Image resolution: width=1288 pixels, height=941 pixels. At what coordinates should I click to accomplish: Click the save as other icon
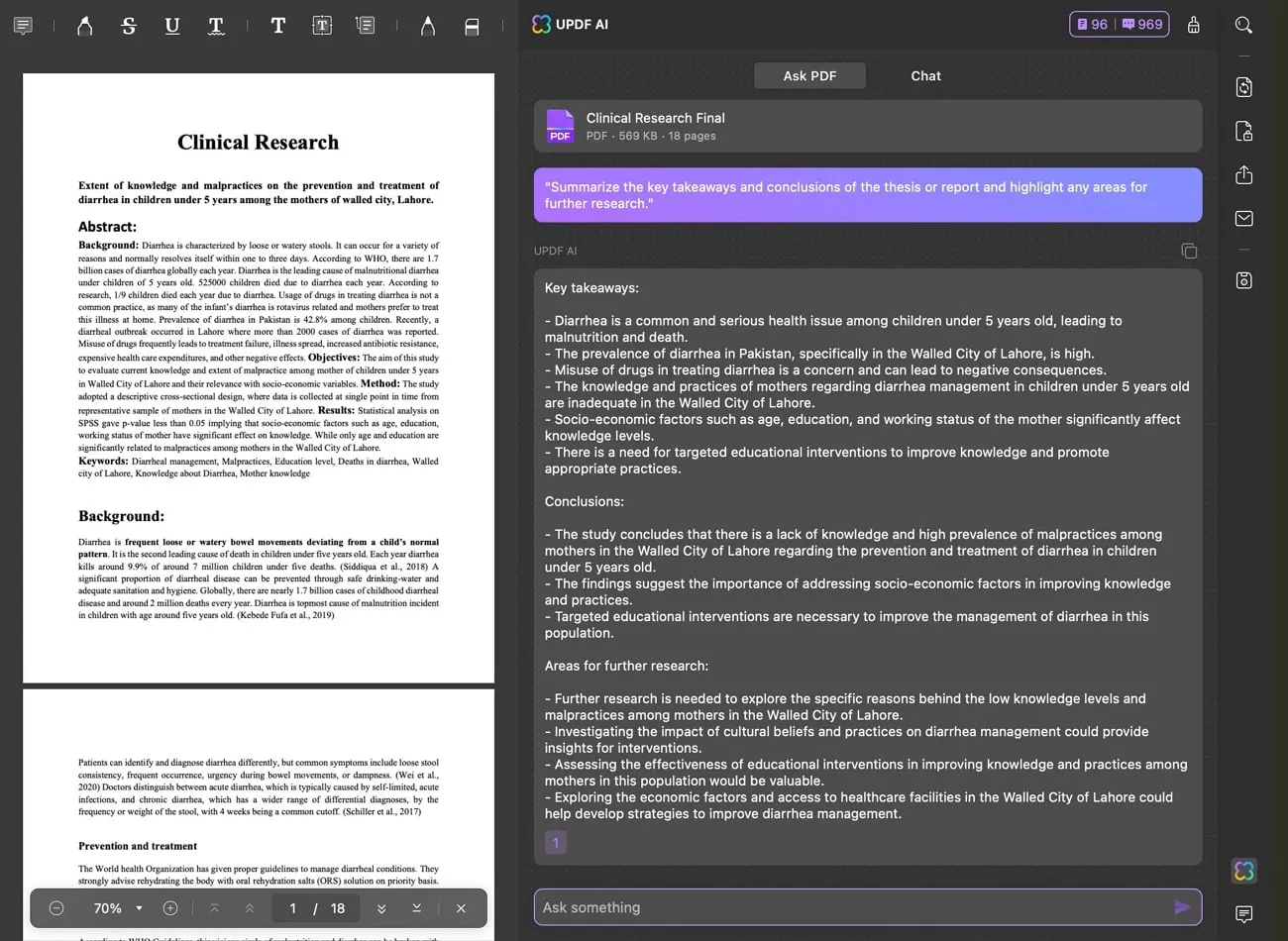click(1244, 280)
